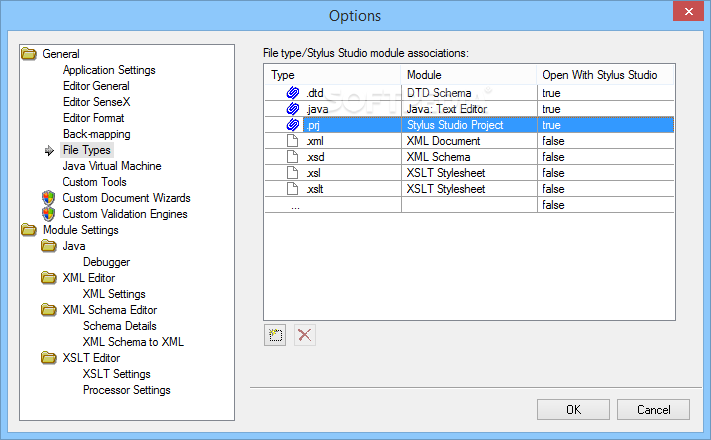Click the General folder icon

click(x=29, y=54)
